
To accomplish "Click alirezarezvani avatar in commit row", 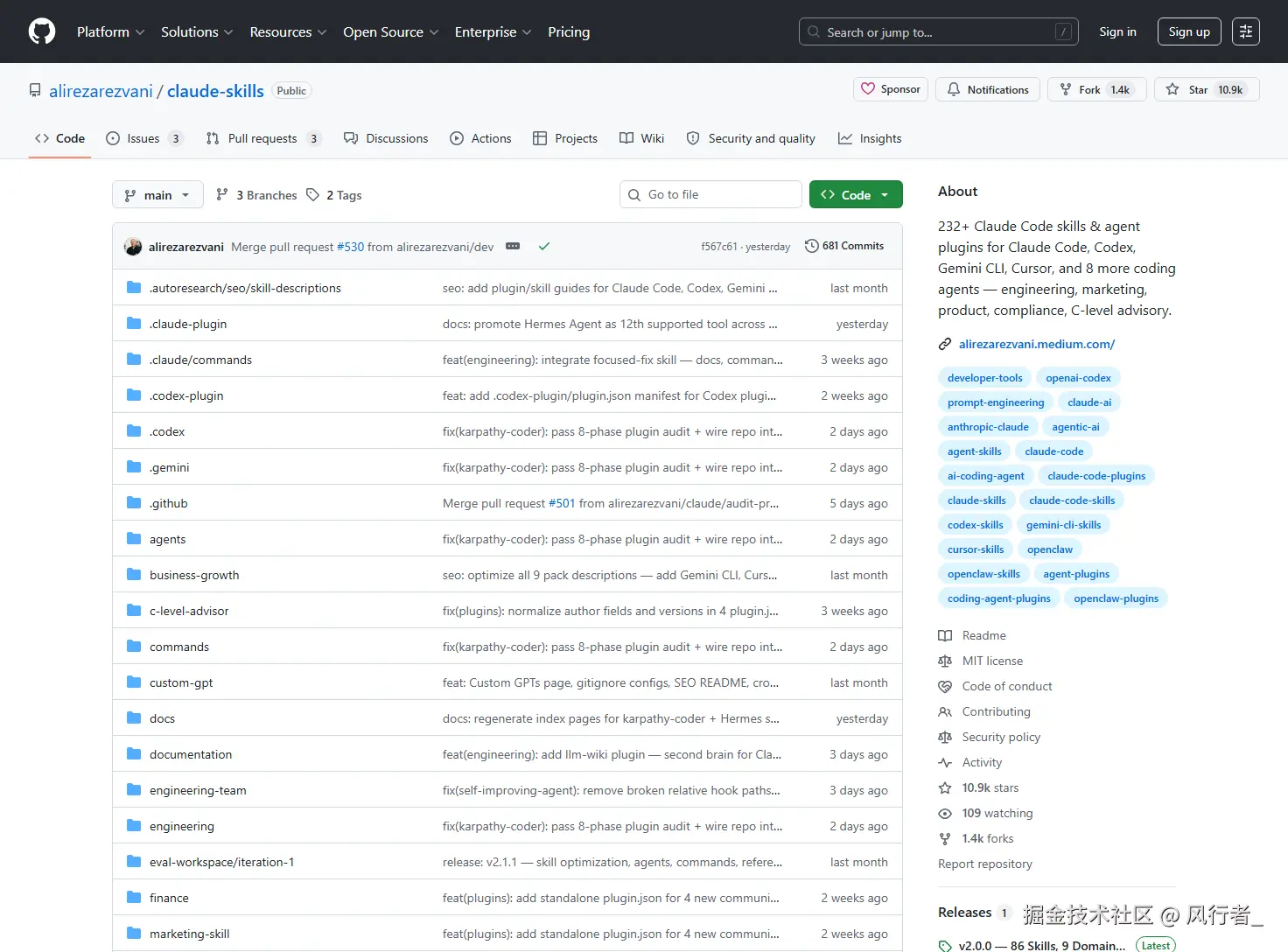I will pyautogui.click(x=133, y=247).
